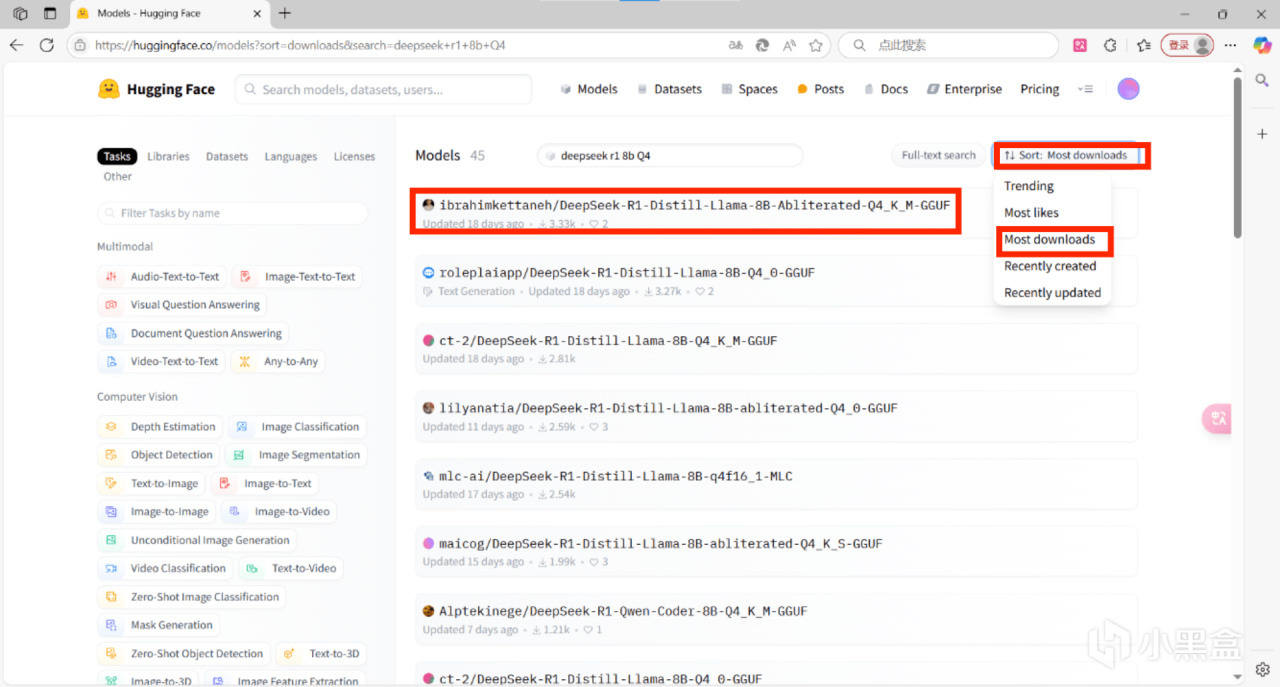Choose Recently created in sort menu
The image size is (1280, 687).
coord(1050,266)
